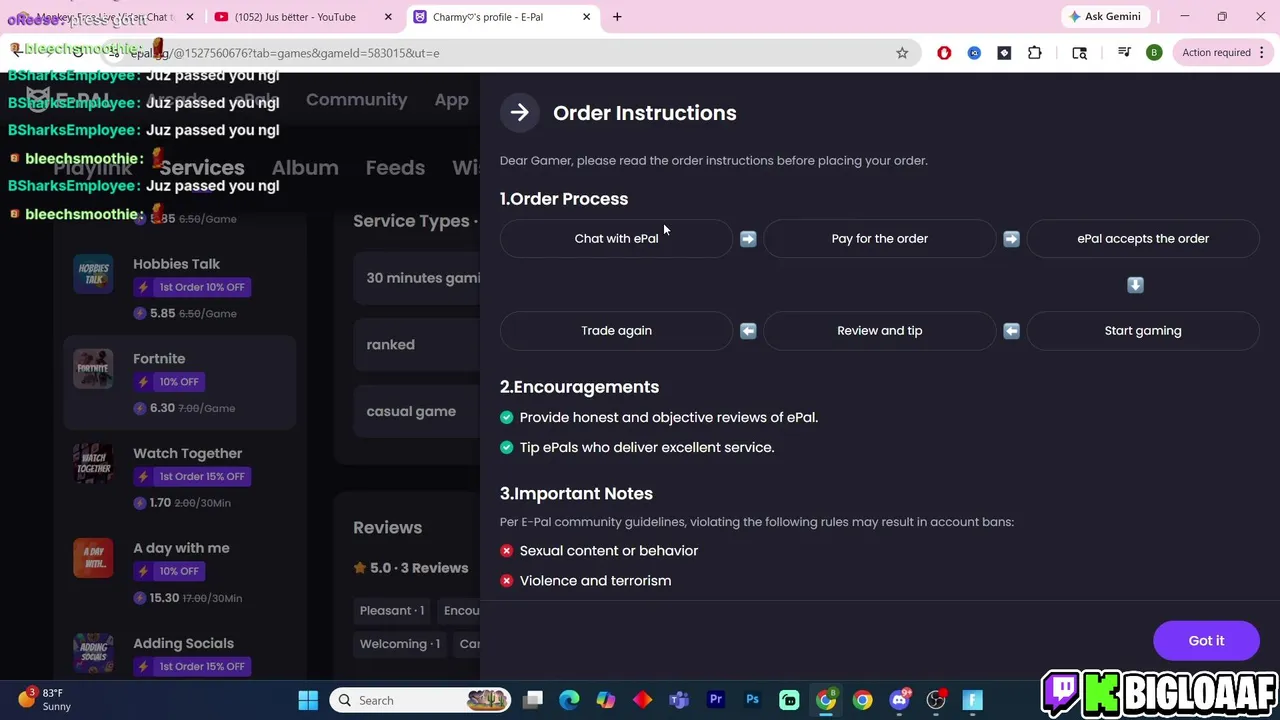Open Copilot from the taskbar
Viewport: 1280px width, 720px height.
pos(606,700)
